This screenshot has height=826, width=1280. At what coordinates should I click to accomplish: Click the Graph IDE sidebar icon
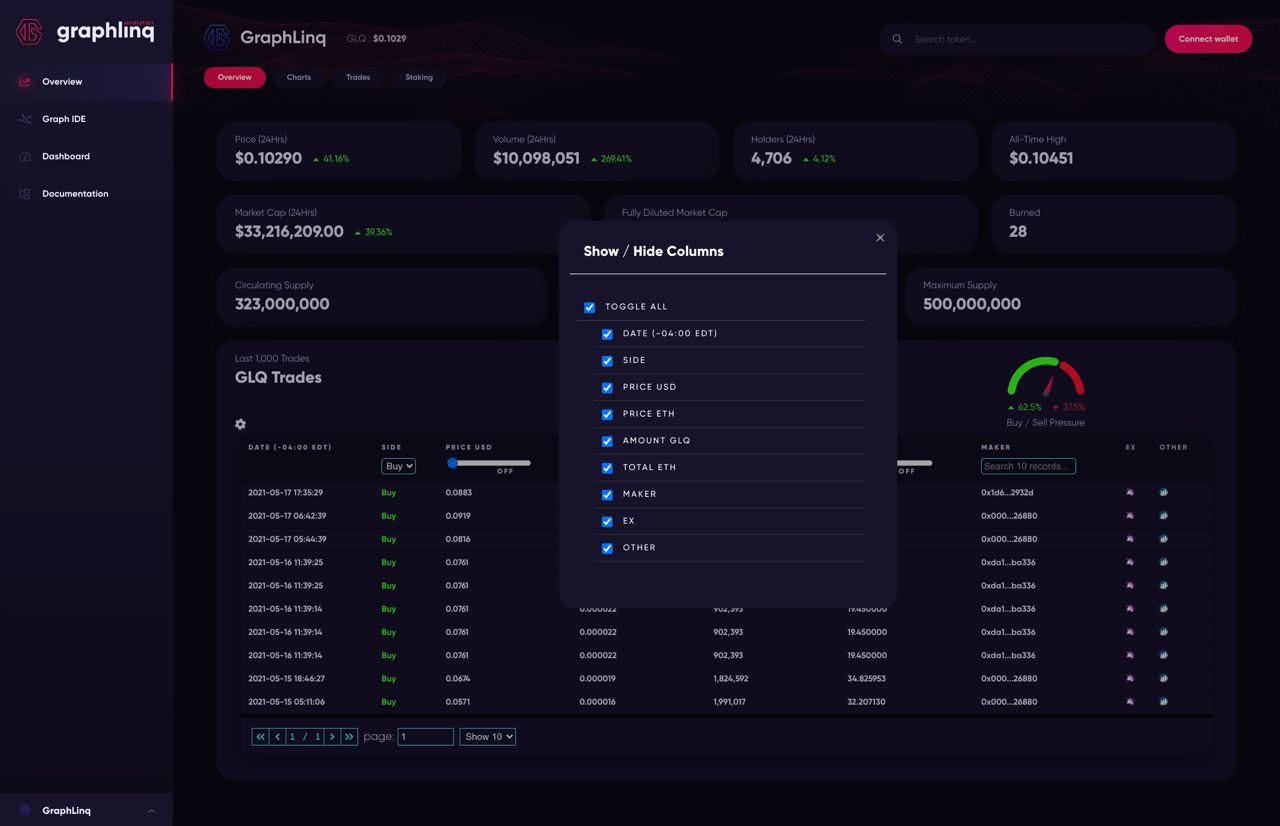[25, 119]
